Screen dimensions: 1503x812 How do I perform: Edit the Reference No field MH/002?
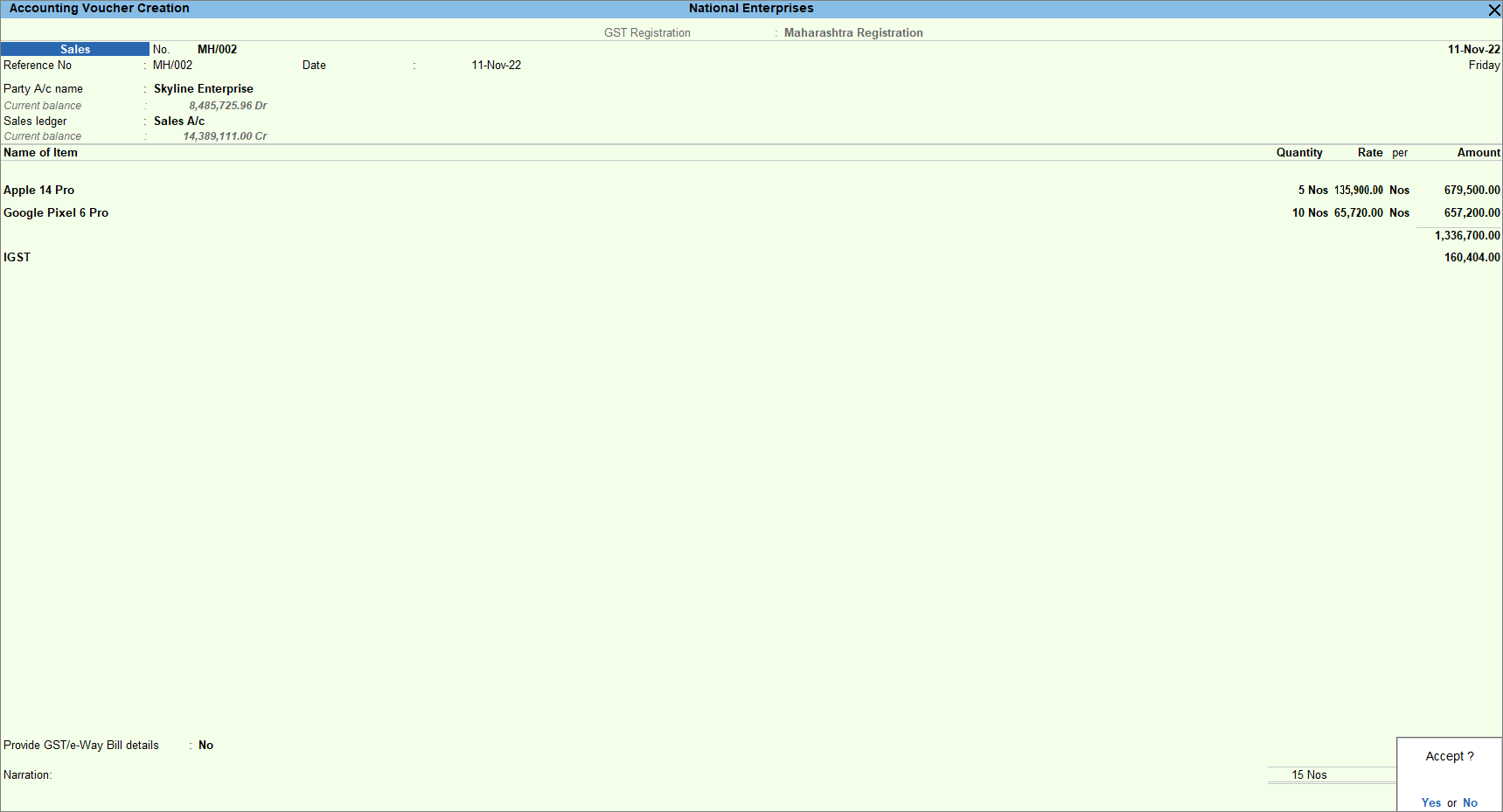172,65
